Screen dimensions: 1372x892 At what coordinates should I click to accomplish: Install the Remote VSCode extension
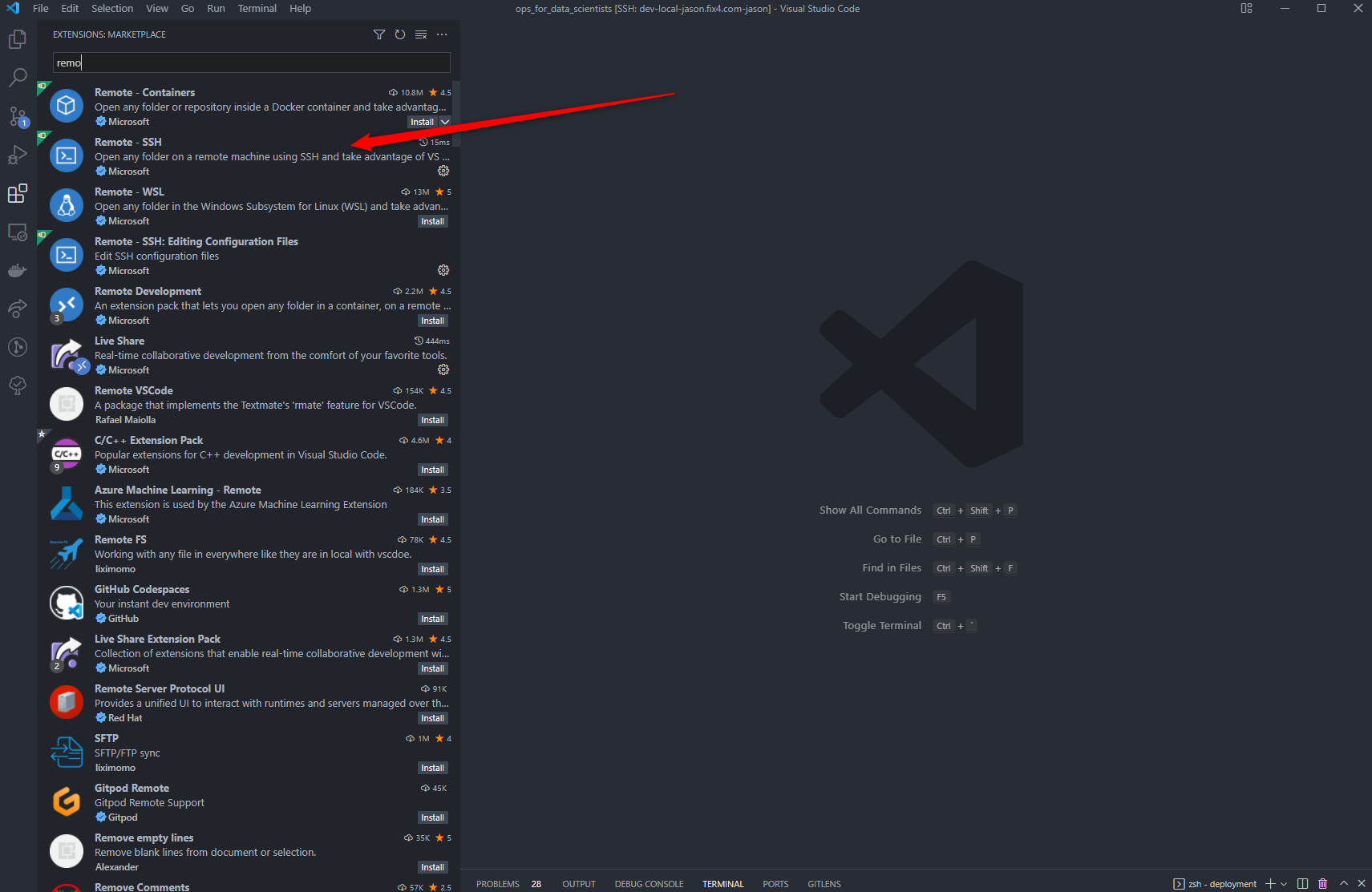(x=433, y=420)
